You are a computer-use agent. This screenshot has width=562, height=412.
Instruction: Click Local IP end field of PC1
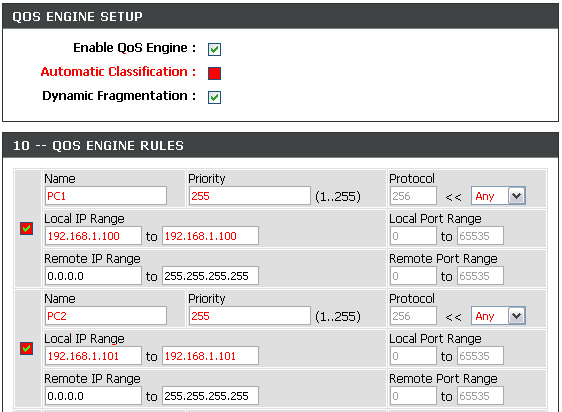click(x=210, y=236)
